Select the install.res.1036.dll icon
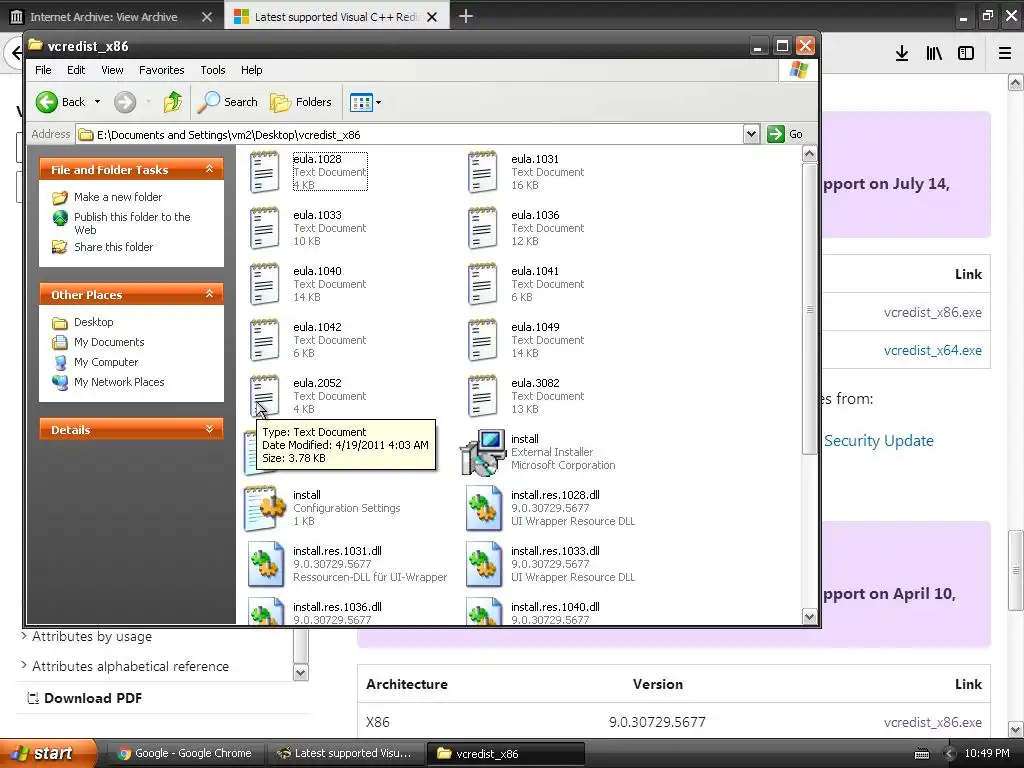The width and height of the screenshot is (1024, 768). point(264,611)
